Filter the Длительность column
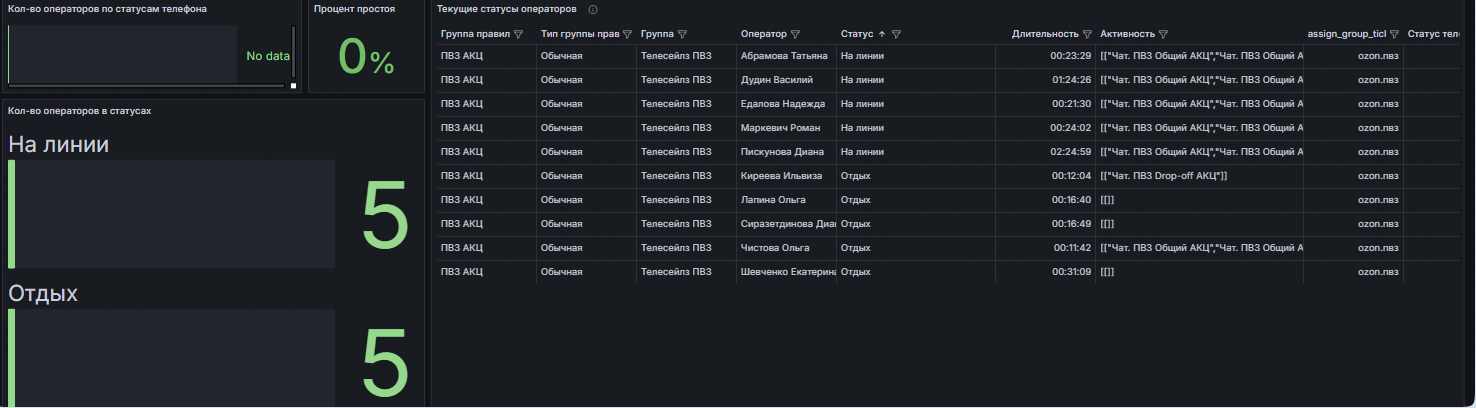Screen dimensions: 1476x408 [x=1087, y=34]
